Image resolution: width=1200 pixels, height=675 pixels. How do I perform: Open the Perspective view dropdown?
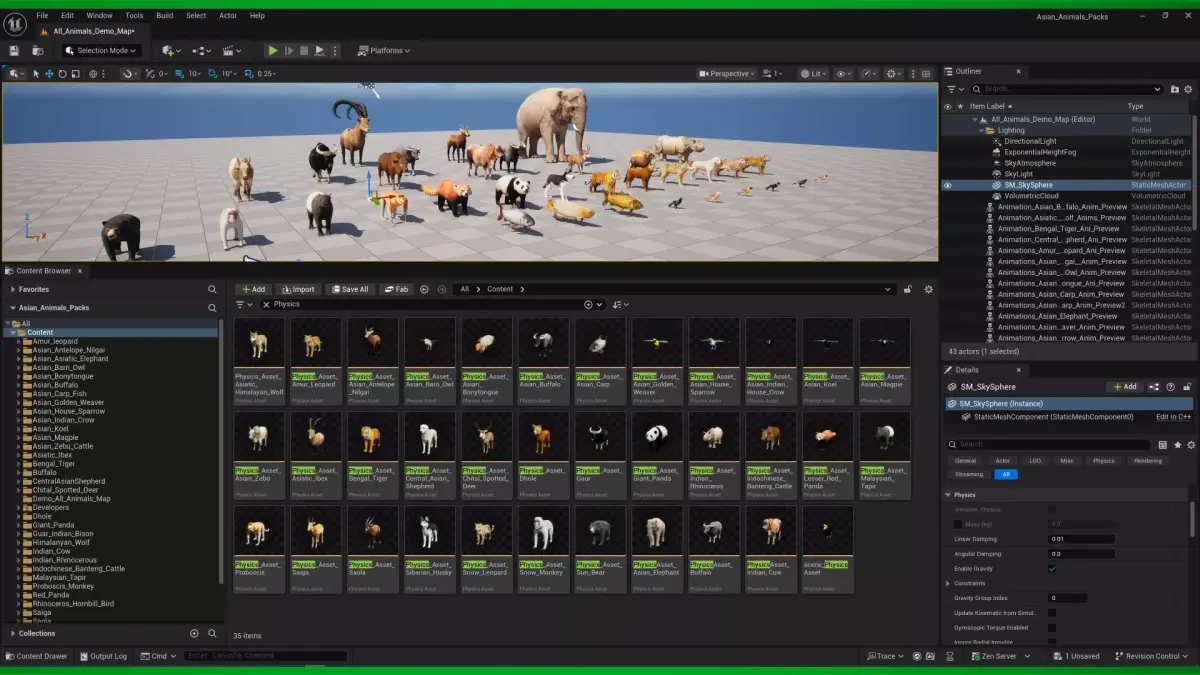tap(727, 74)
